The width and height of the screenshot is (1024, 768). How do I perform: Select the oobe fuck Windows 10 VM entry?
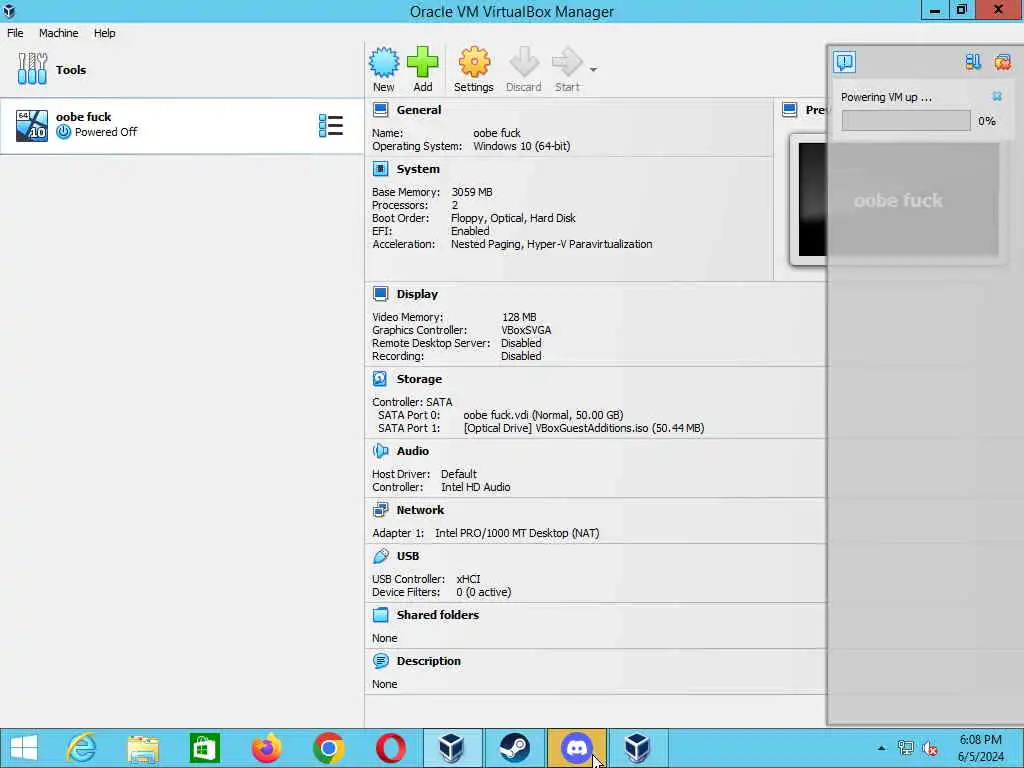(182, 125)
